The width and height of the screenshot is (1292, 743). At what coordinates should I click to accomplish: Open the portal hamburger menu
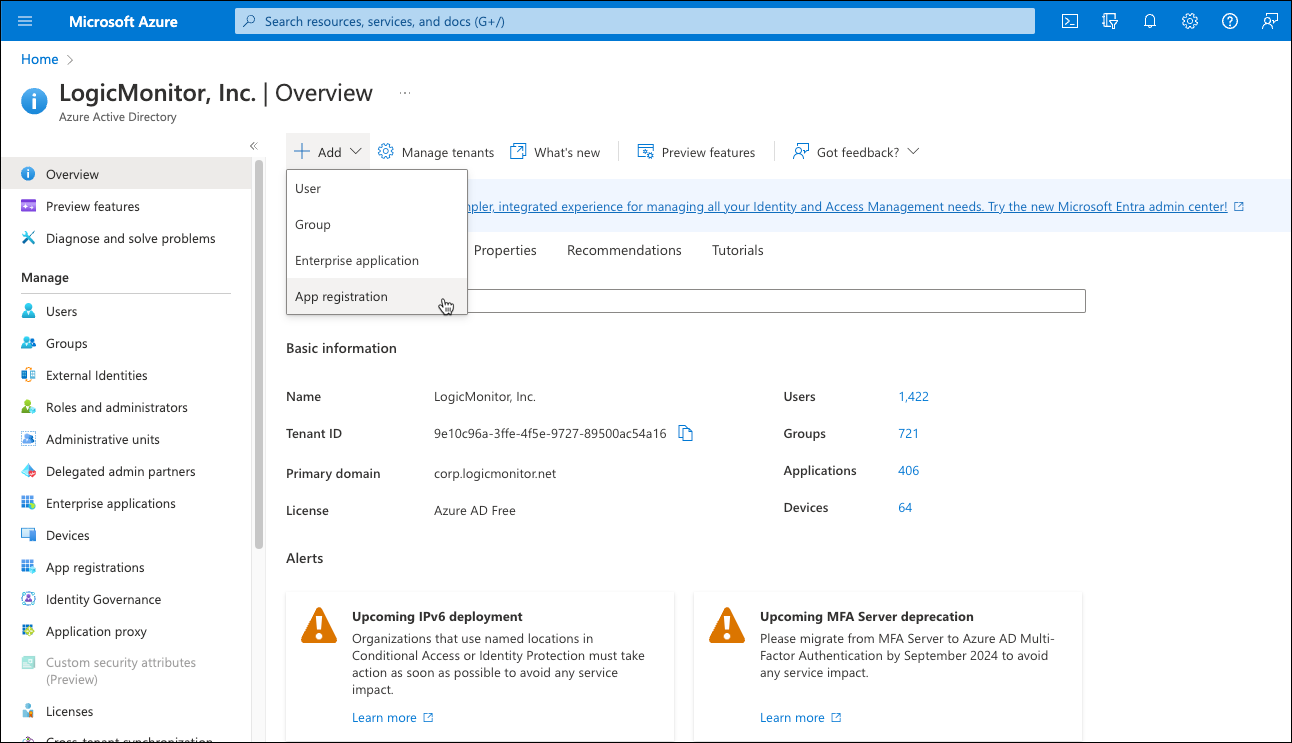pyautogui.click(x=25, y=21)
